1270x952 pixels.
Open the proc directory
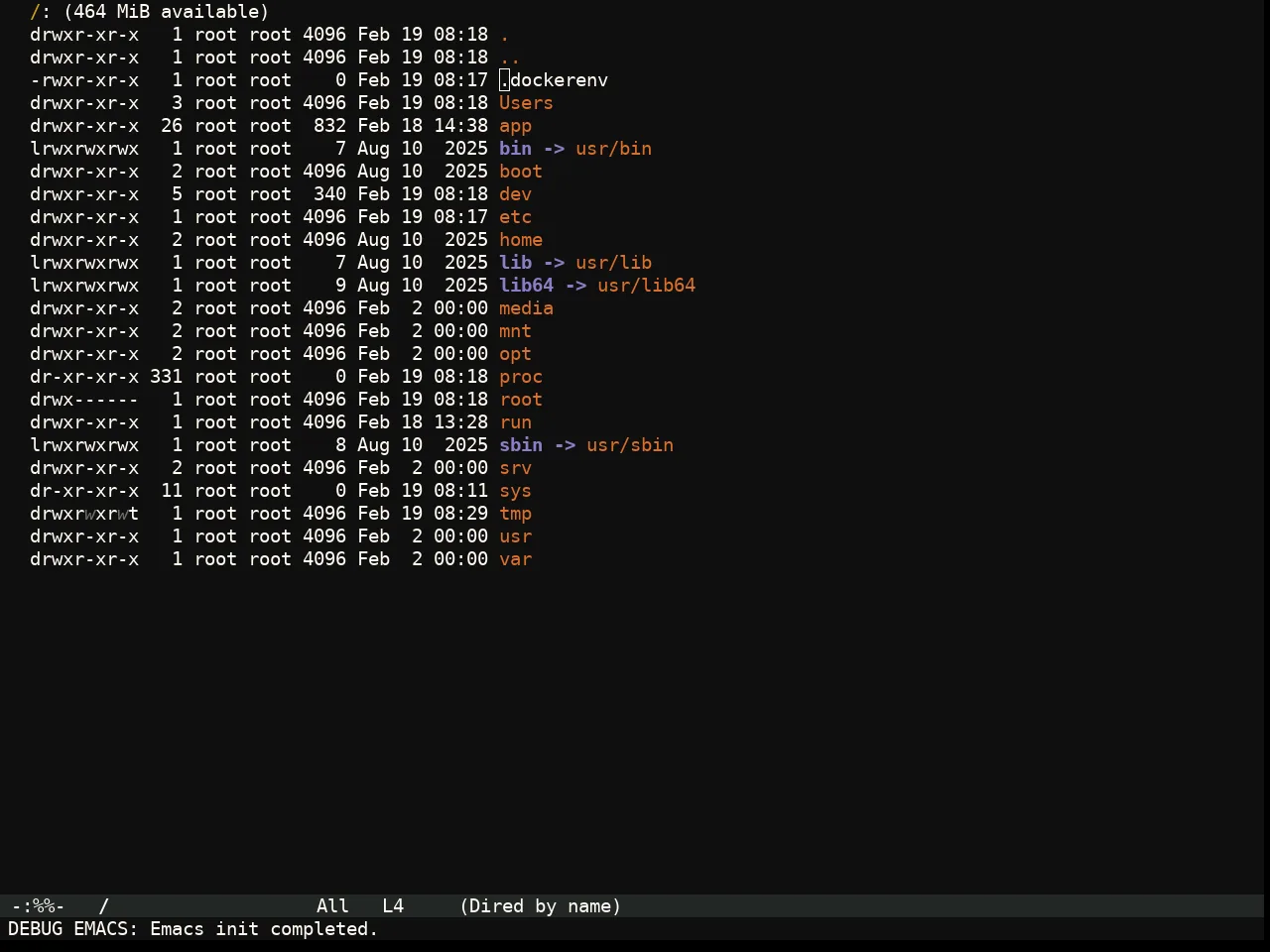(x=521, y=377)
